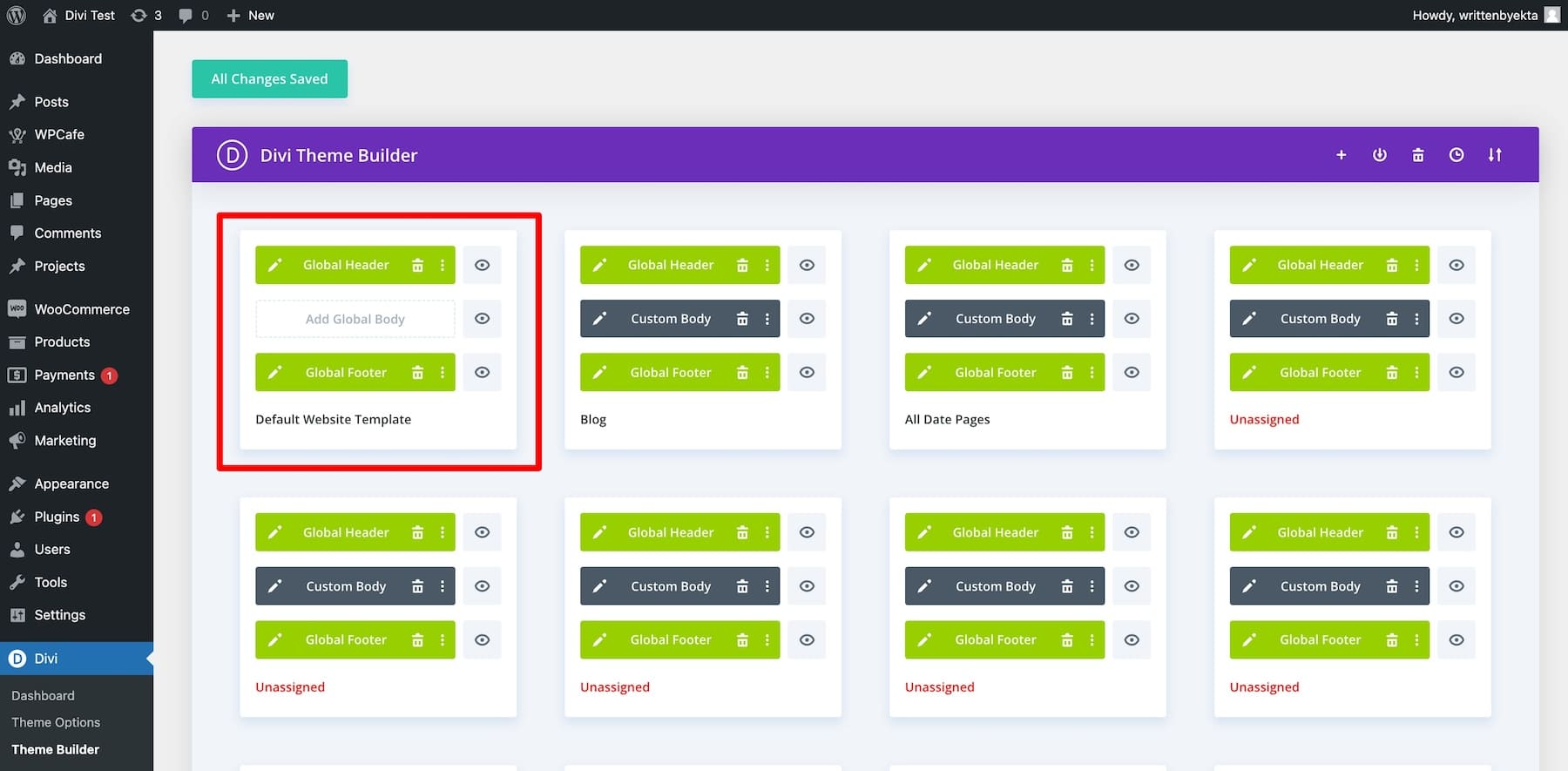
Task: Open Custom Body three-dot menu in All Date Pages
Action: 1092,319
